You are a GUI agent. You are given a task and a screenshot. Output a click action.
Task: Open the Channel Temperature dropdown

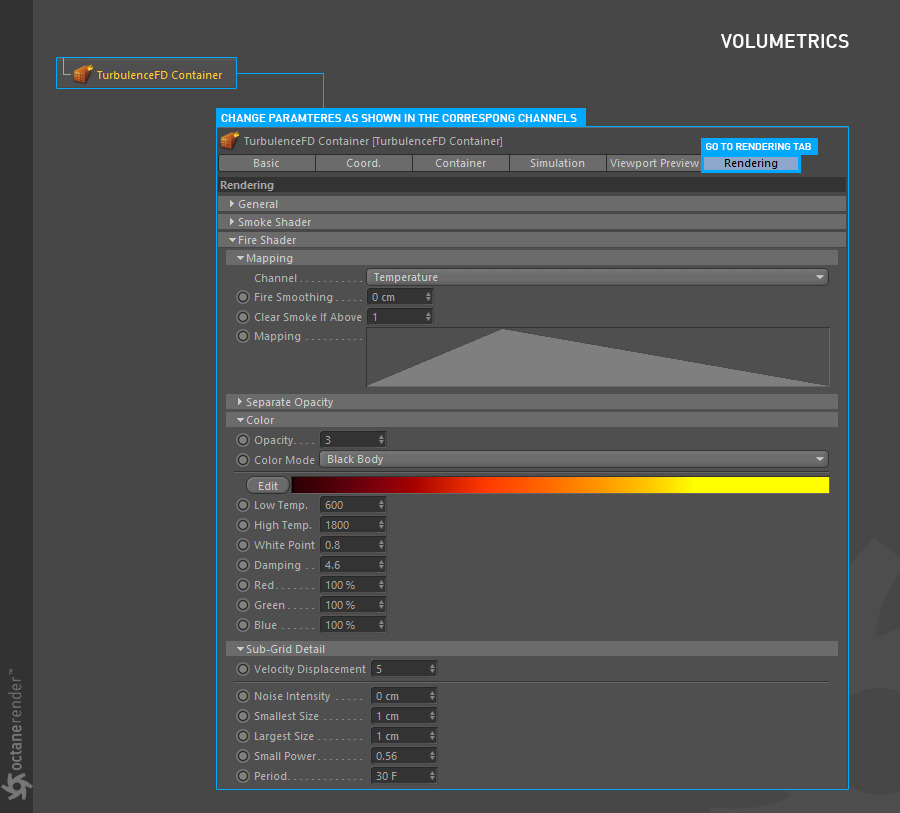coord(597,277)
